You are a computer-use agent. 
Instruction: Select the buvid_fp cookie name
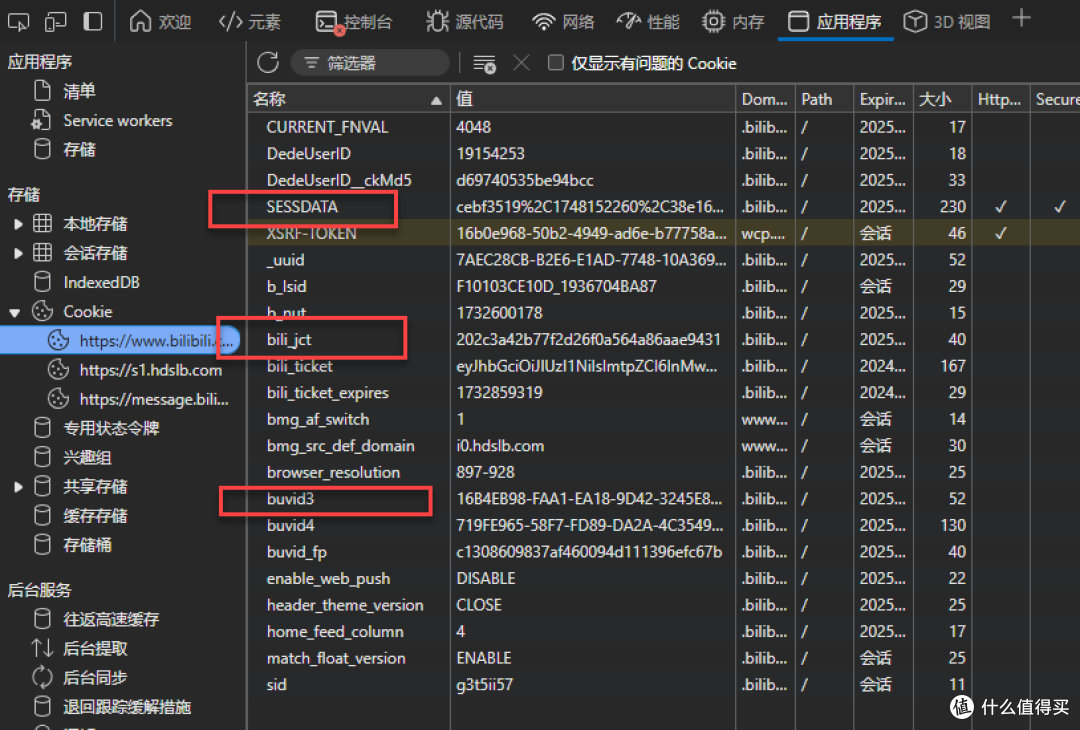297,552
